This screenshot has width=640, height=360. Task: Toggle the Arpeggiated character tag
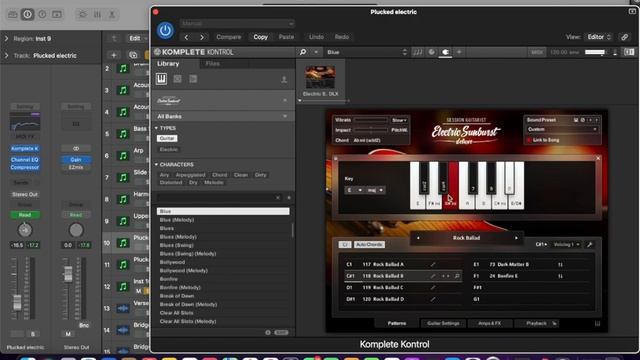191,175
